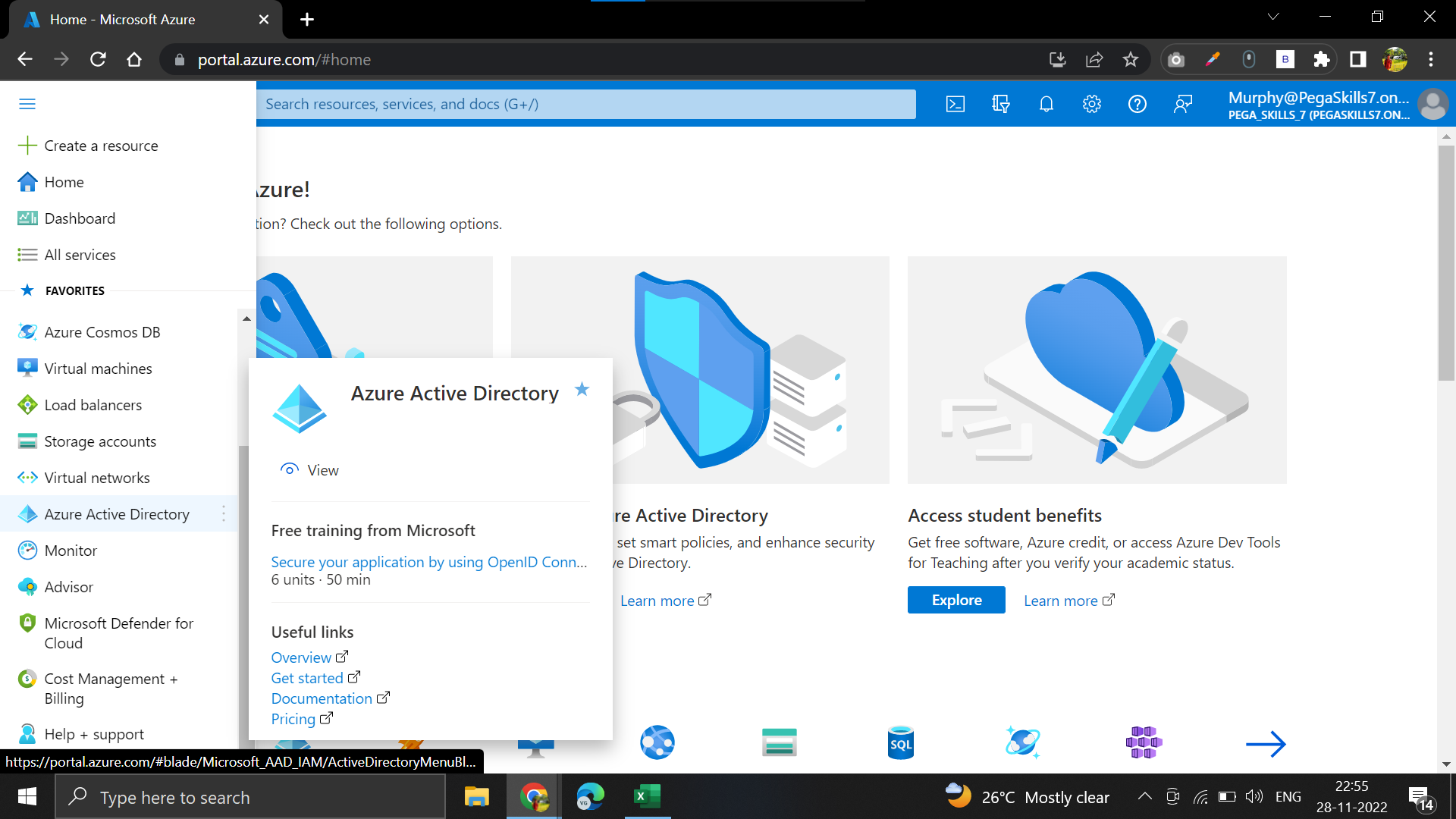Bookmark this page with the star

[x=1131, y=59]
